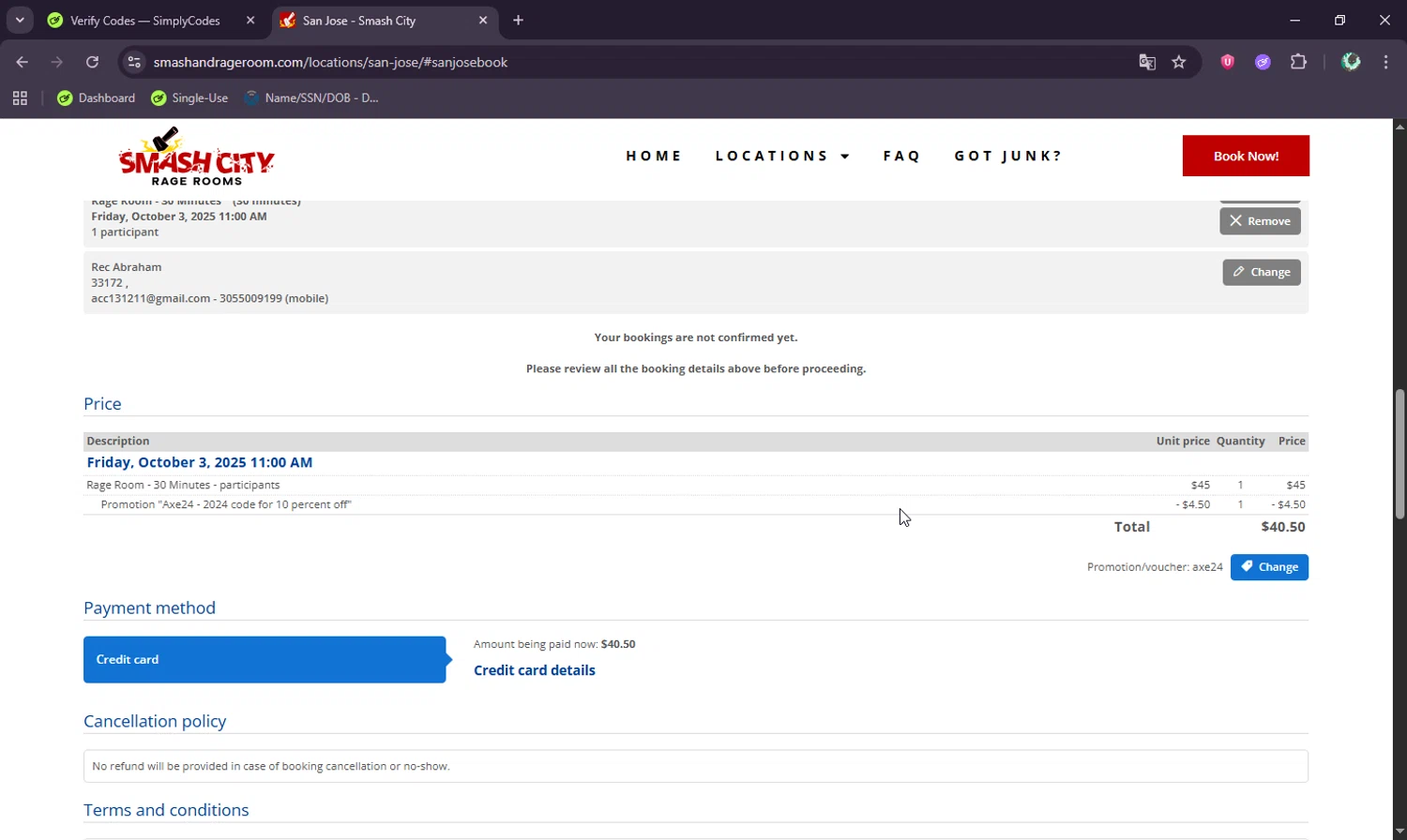Click the Smash City Rage Rooms logo
1407x840 pixels.
[196, 157]
